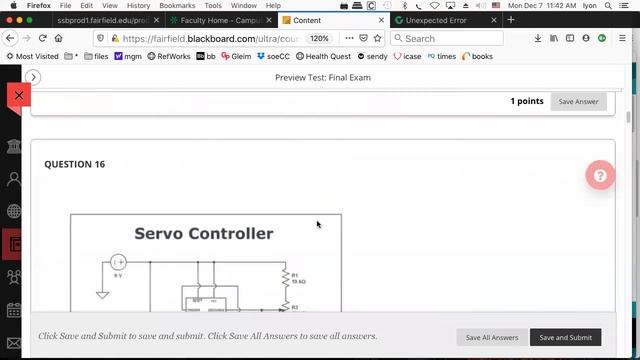Click the Servo Controller circuit image
Screen dimensions: 640x360
coord(206,263)
